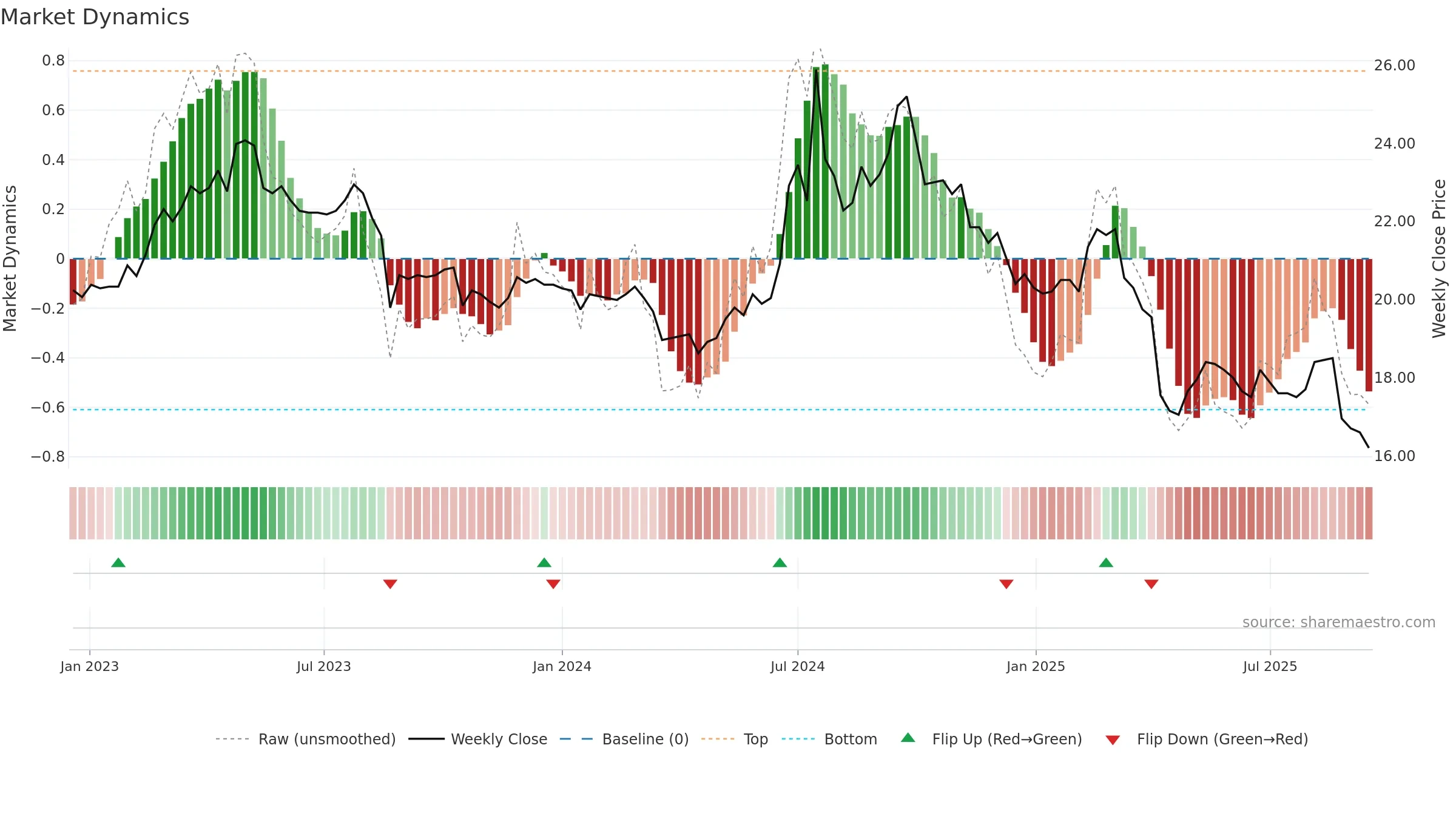Select the last red flip-down marker in 2025
1456x819 pixels.
(1151, 584)
